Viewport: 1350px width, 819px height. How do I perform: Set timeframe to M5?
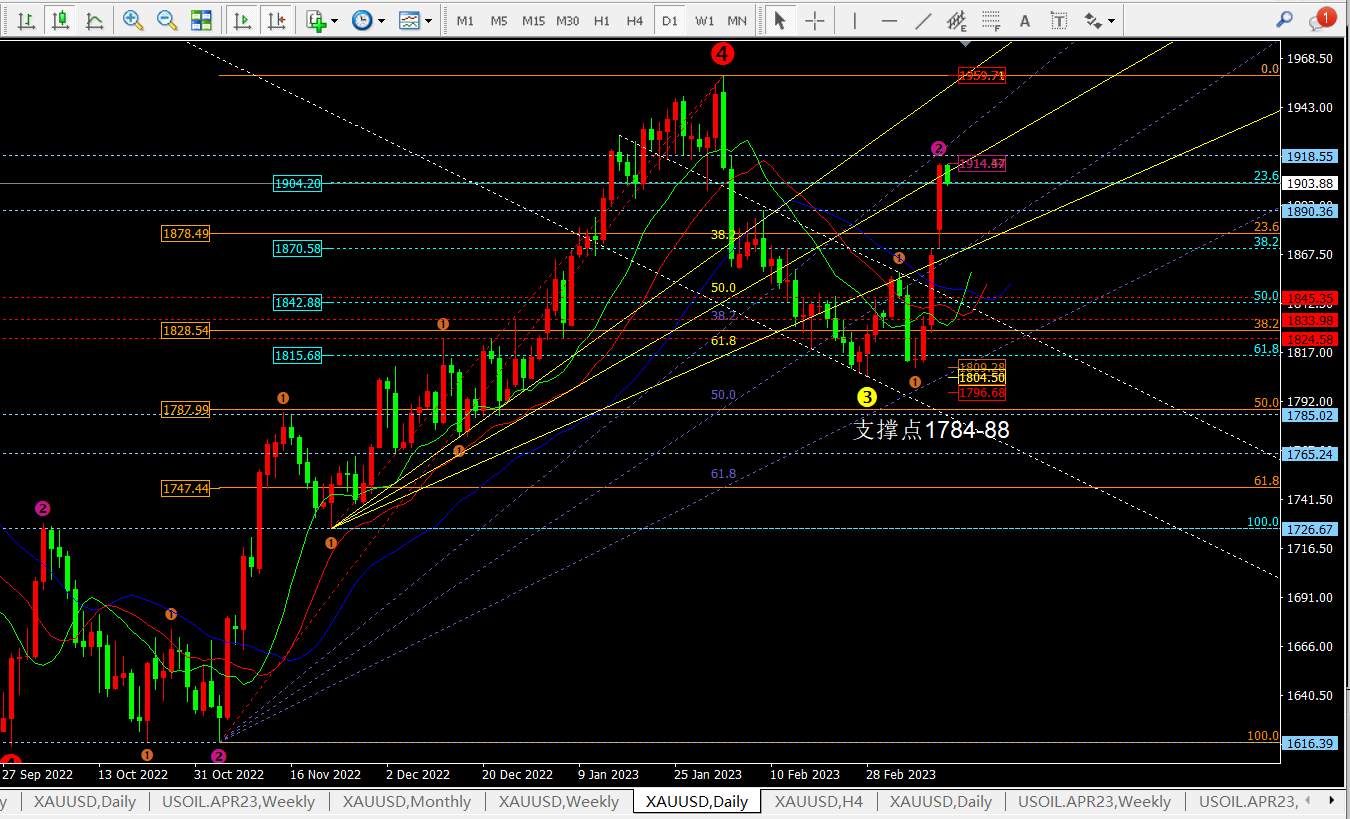click(x=499, y=20)
